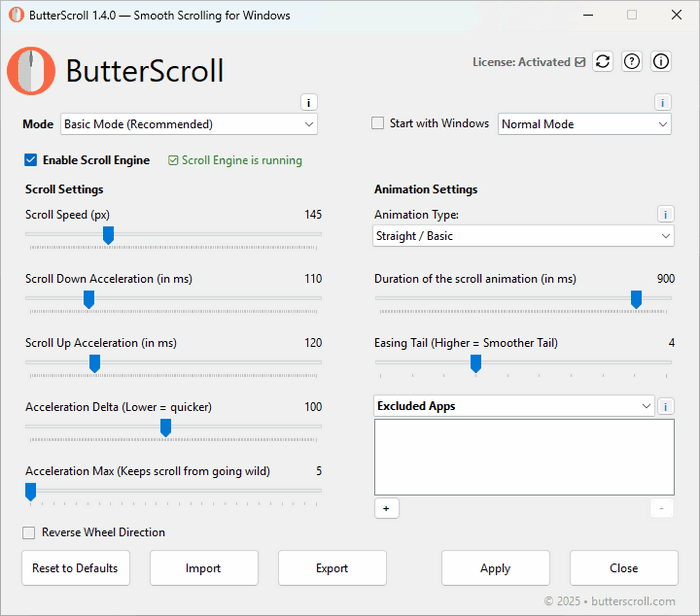Viewport: 700px width, 616px height.
Task: Click inside the excluded apps list box
Action: pos(523,456)
